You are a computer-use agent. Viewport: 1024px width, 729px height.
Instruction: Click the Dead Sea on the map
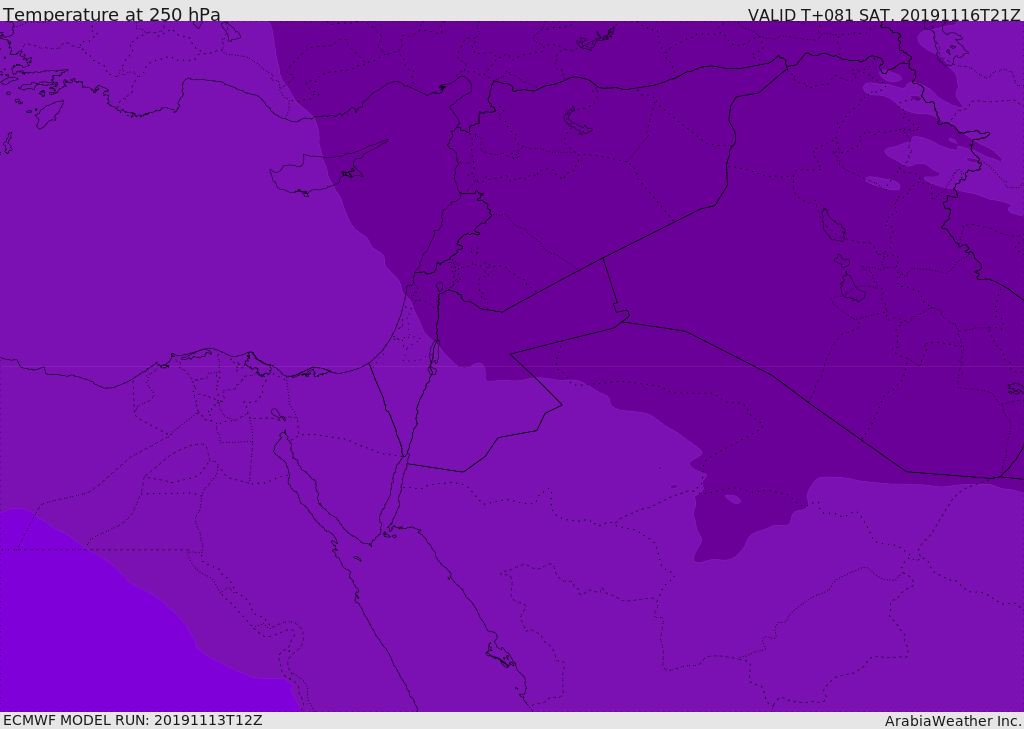tap(434, 353)
